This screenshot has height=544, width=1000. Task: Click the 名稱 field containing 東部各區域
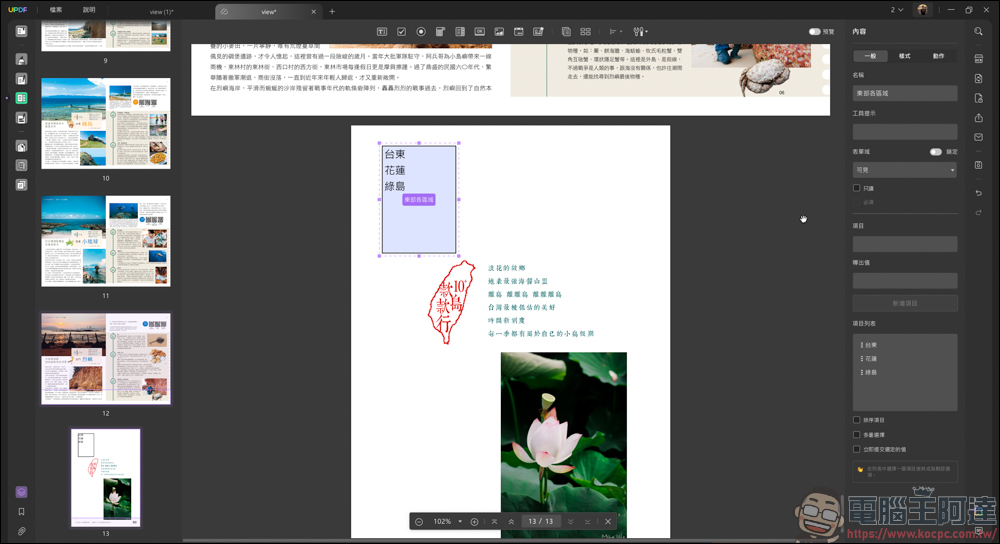click(x=904, y=93)
